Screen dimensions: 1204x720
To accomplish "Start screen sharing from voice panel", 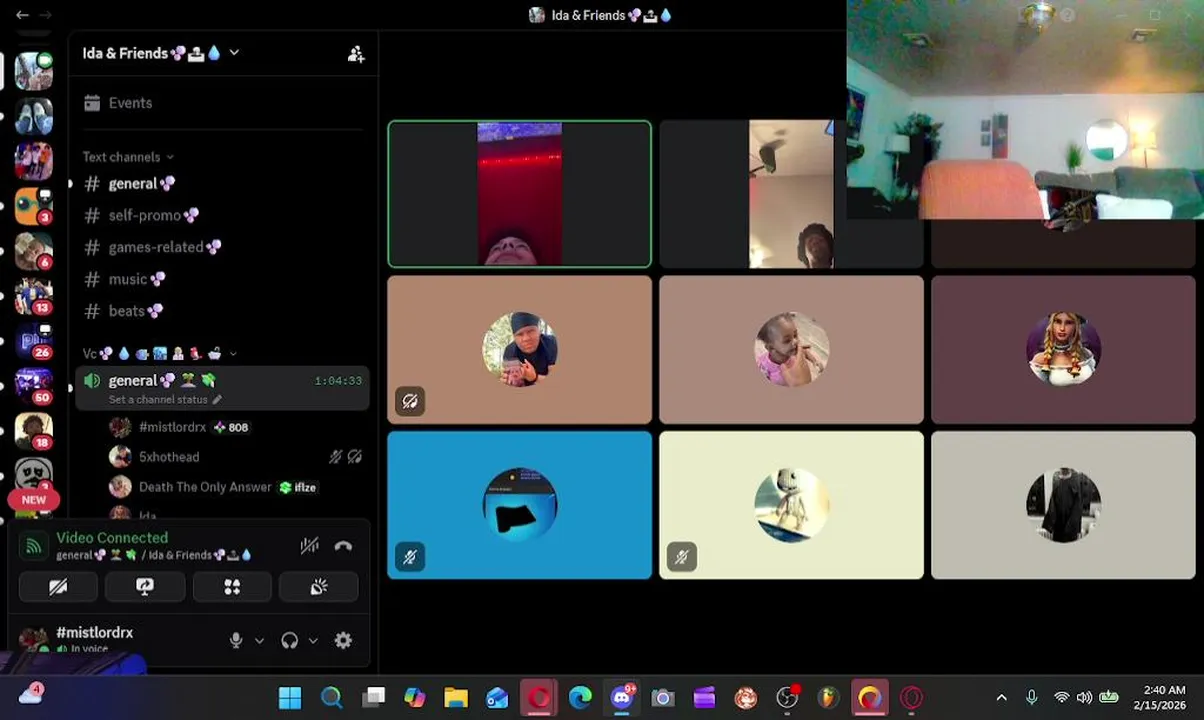I will click(145, 587).
